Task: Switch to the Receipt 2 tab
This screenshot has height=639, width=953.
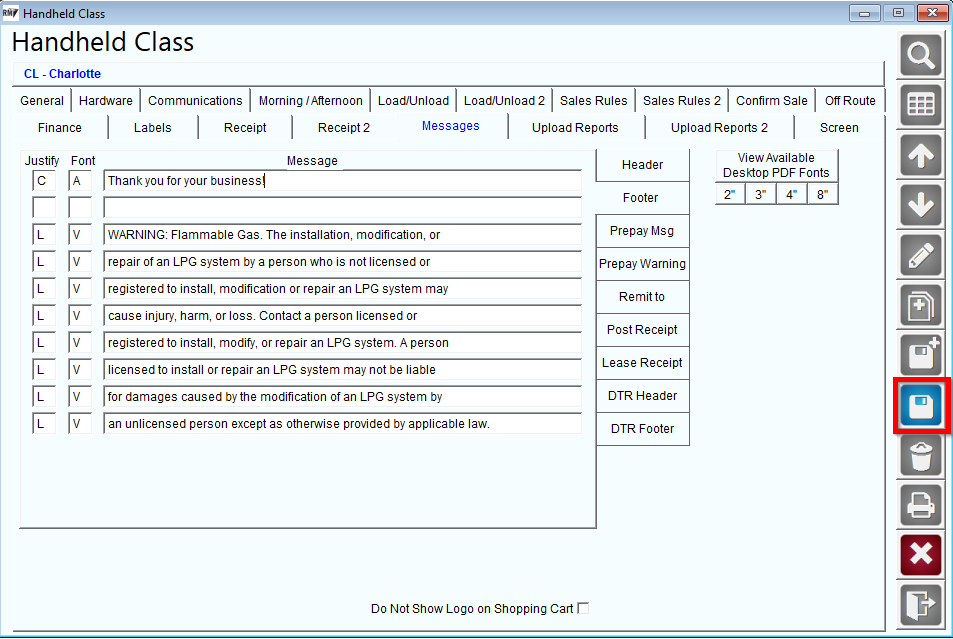Action: [344, 128]
